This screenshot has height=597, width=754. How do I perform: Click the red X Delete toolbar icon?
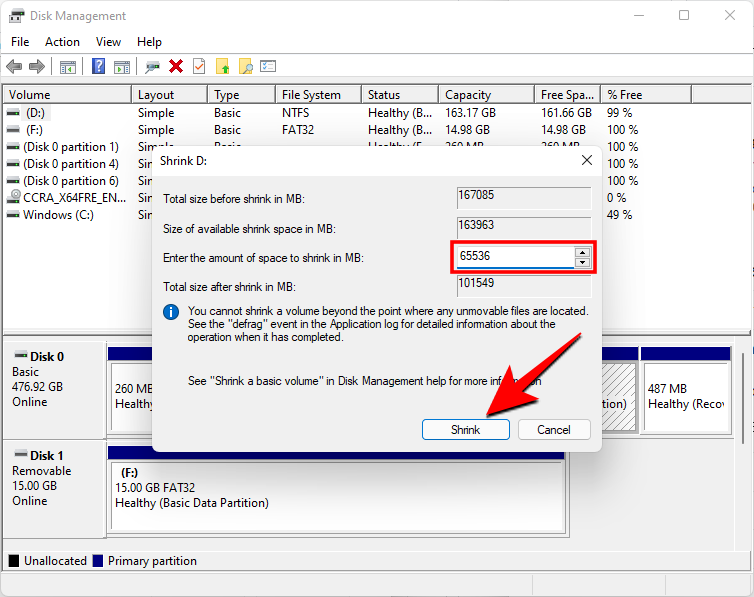(x=176, y=66)
